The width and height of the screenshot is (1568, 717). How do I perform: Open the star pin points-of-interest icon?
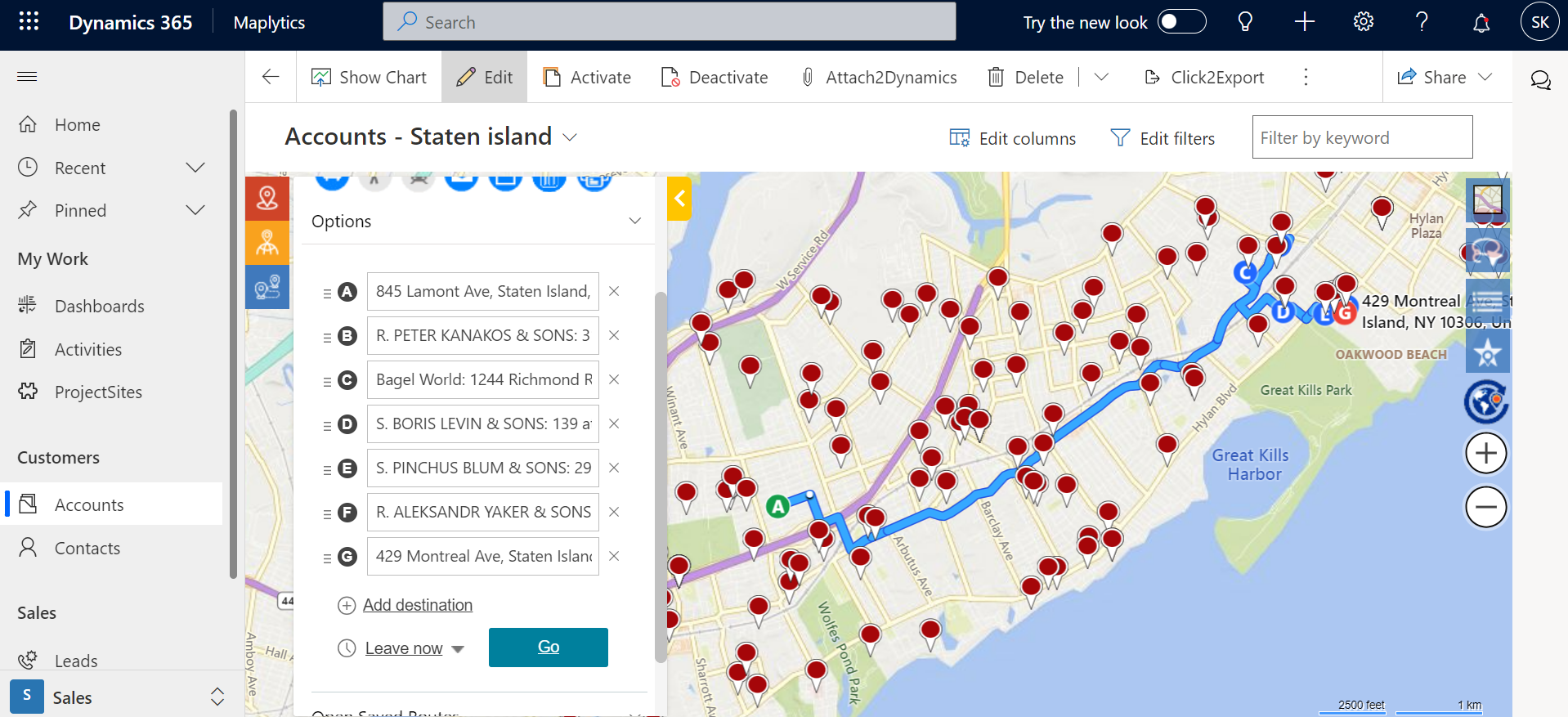coord(1488,352)
